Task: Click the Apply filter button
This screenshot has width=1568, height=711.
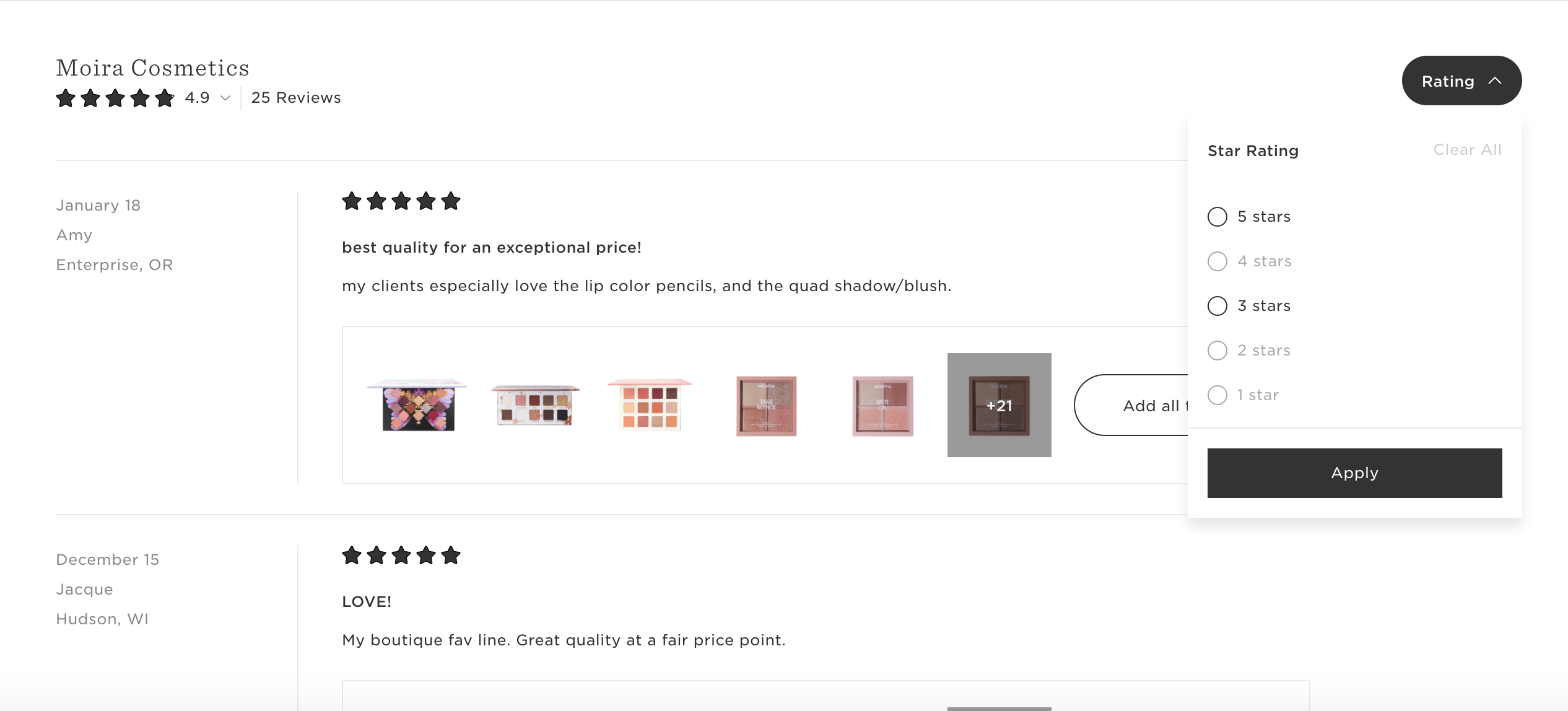Action: 1354,473
